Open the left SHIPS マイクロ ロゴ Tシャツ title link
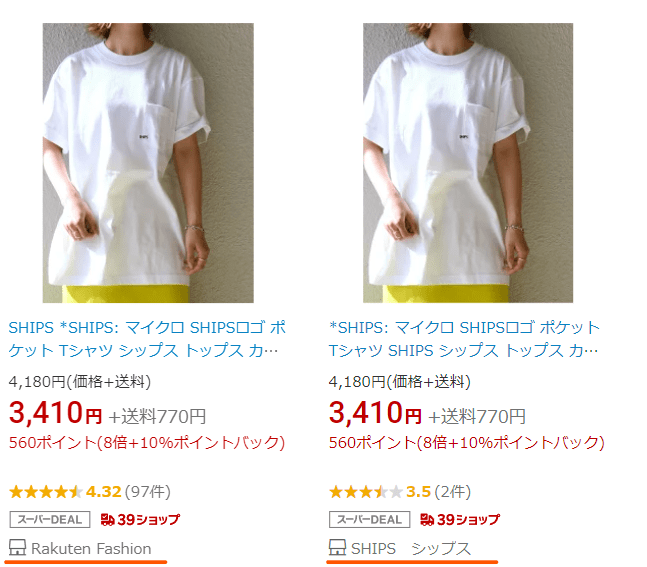Viewport: 647px width, 567px height. point(147,339)
